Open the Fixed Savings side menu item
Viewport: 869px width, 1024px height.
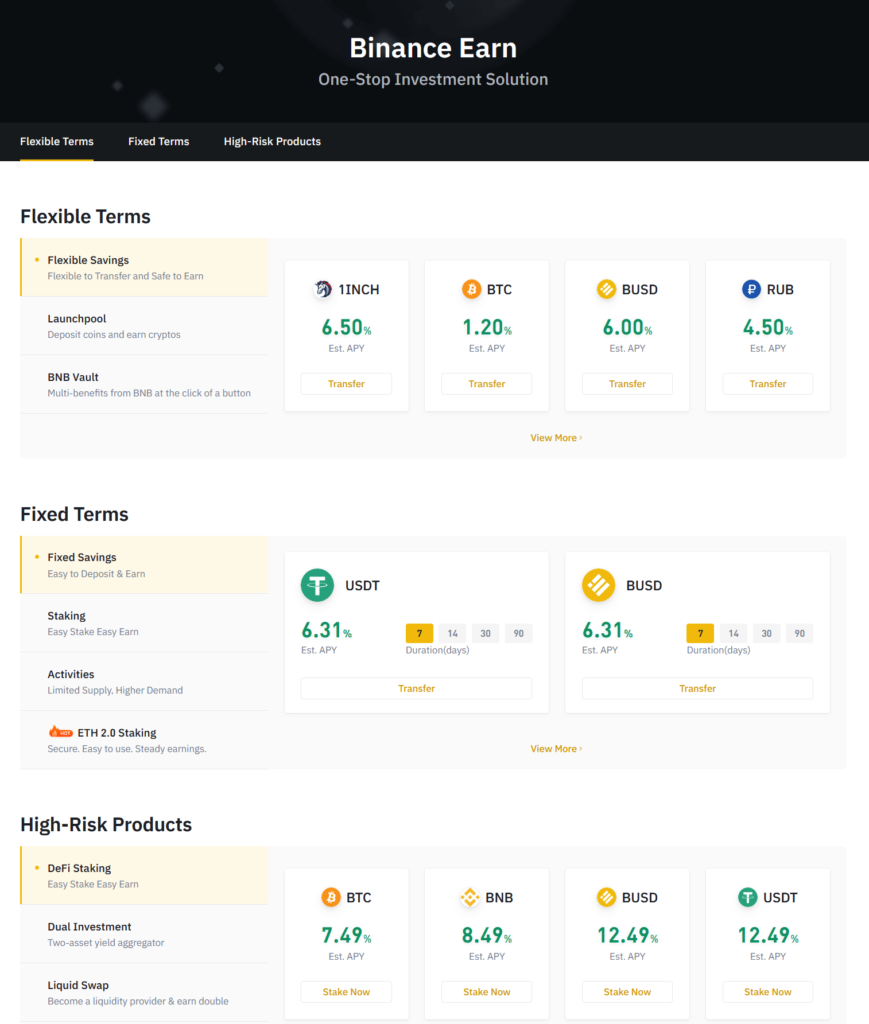(x=144, y=565)
